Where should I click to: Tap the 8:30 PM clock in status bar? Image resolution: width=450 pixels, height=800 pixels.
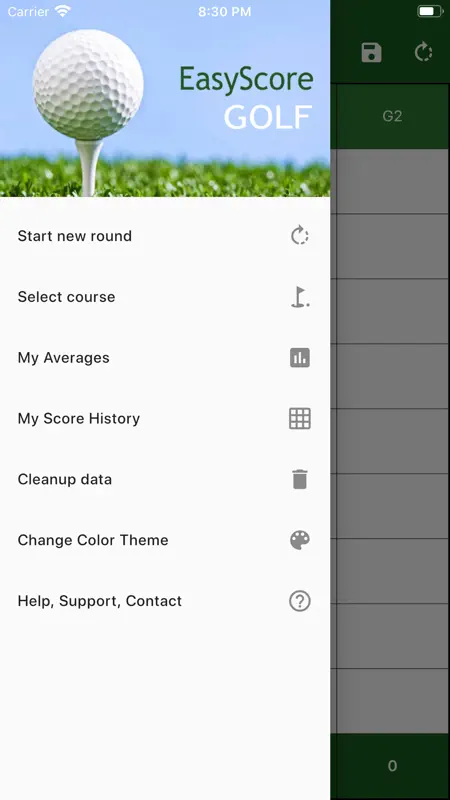224,12
